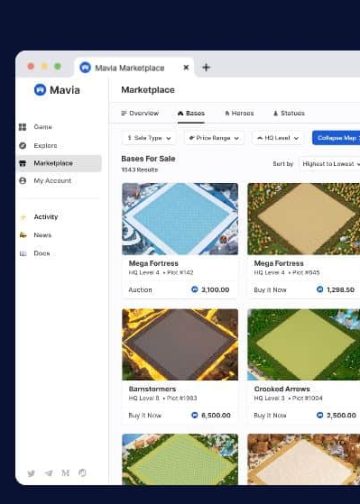
Task: Open the sandy base thumbnail under Crooked Arrows
Action: [x=304, y=459]
